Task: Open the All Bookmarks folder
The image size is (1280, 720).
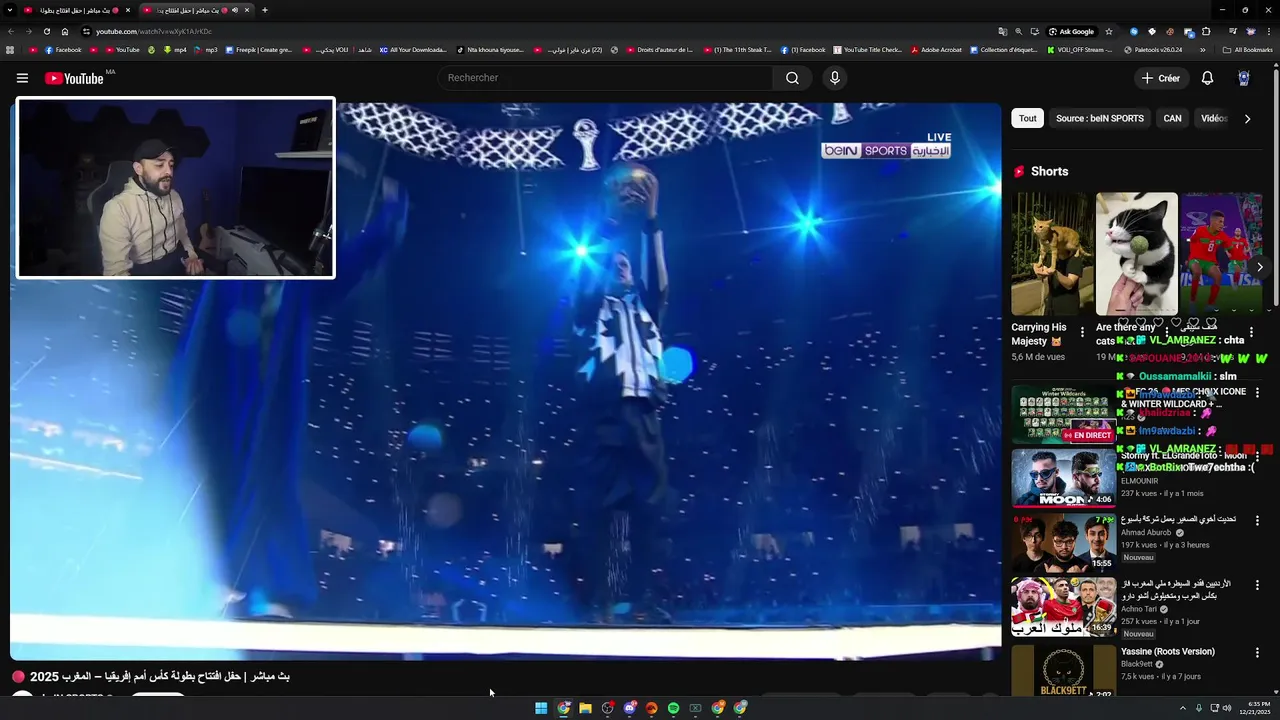Action: tap(1248, 49)
